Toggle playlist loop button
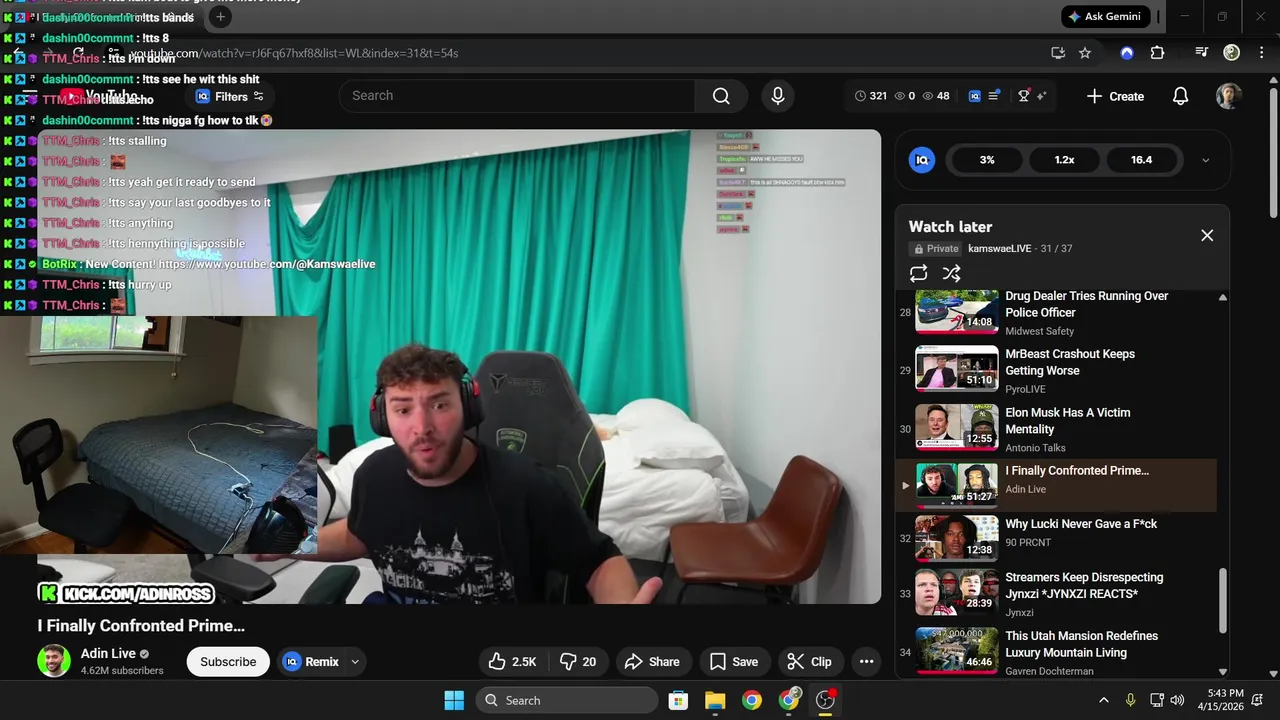 point(918,273)
